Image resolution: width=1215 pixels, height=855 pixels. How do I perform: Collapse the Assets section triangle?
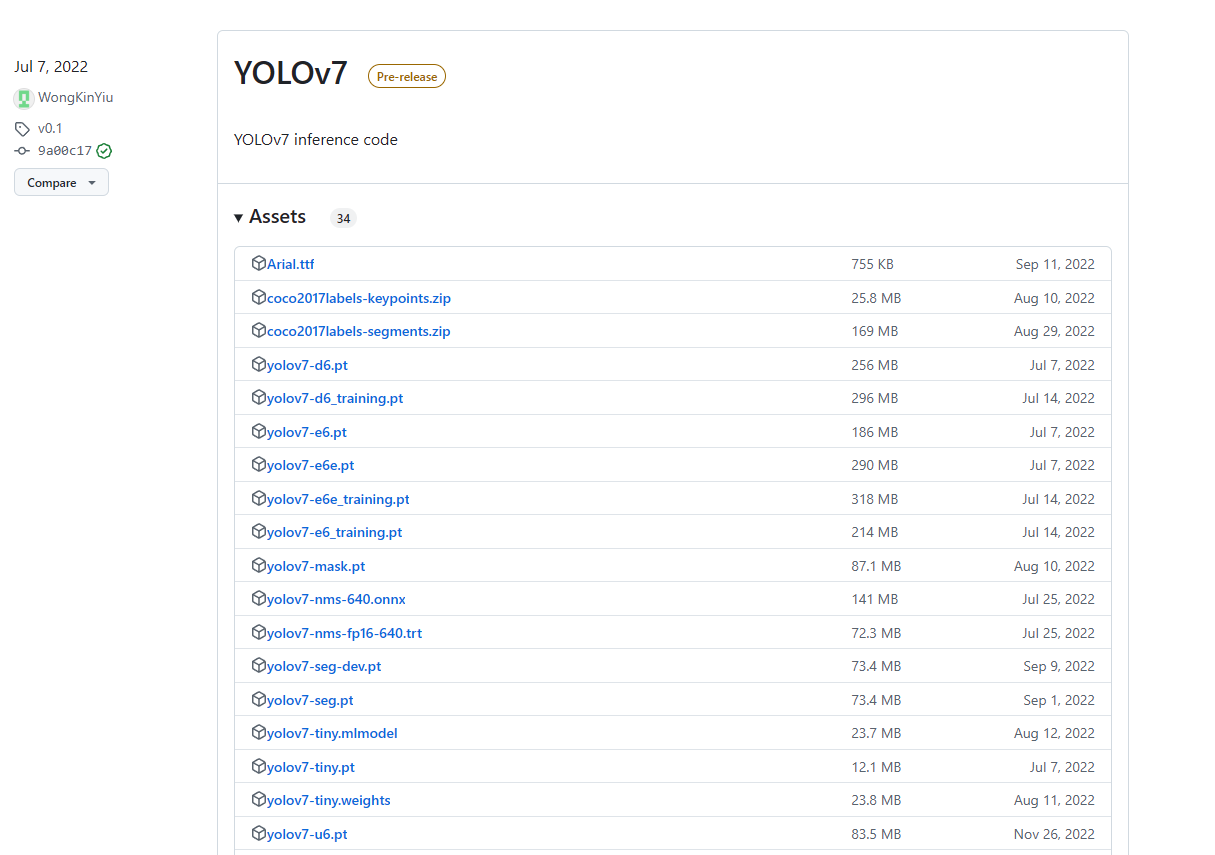(x=238, y=218)
